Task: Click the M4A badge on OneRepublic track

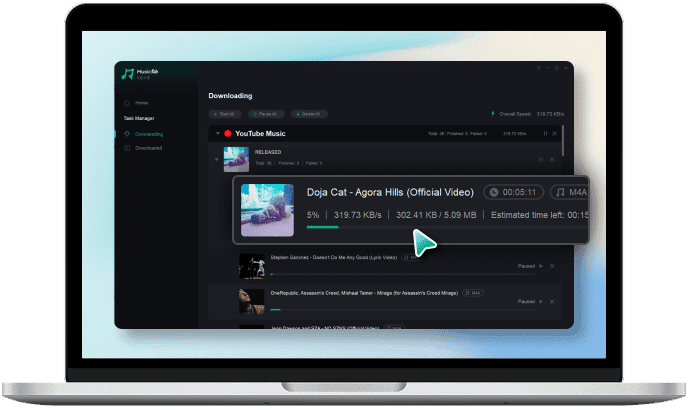Action: point(473,293)
